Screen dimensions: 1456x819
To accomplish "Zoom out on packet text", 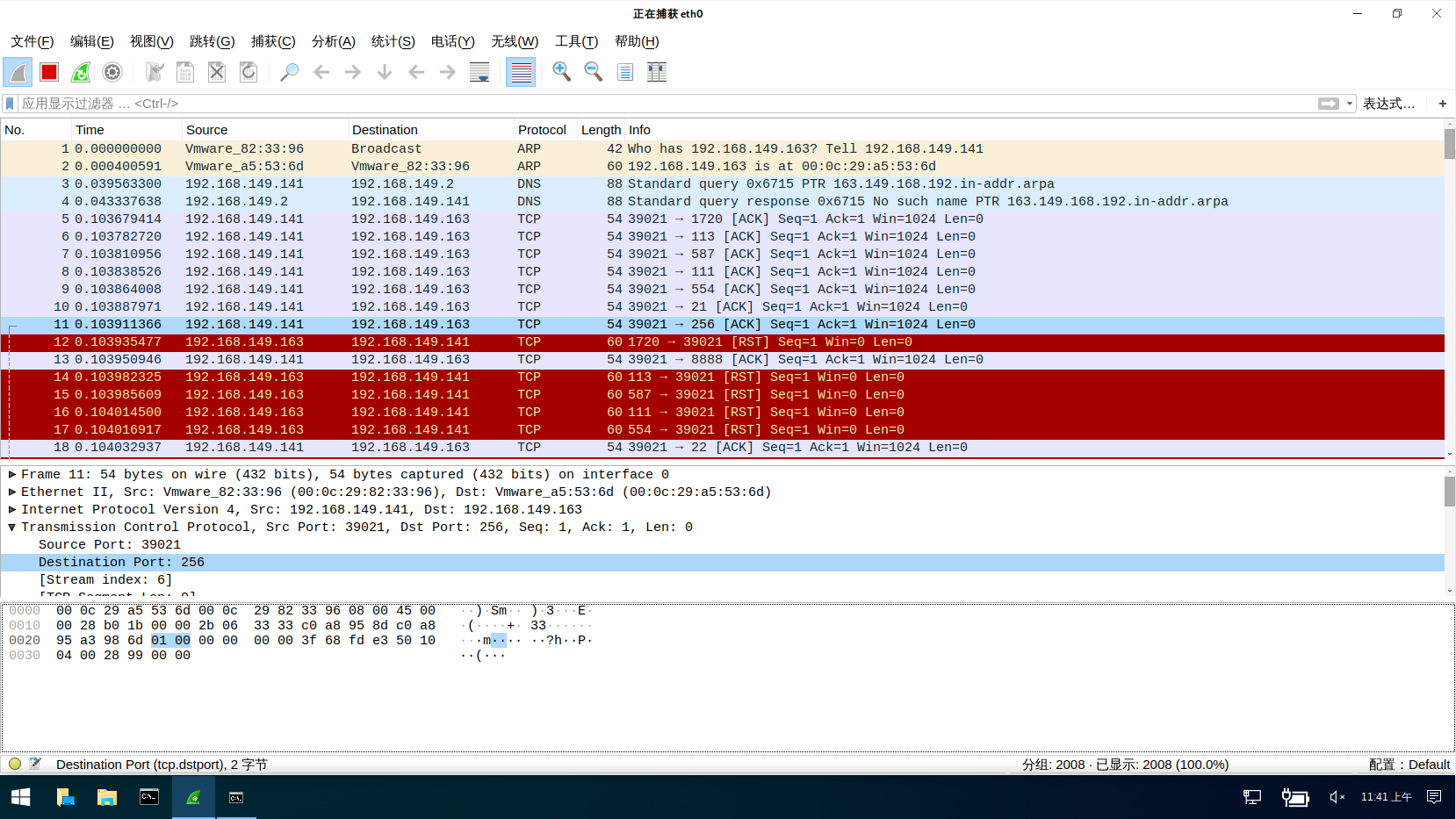I will tap(594, 72).
